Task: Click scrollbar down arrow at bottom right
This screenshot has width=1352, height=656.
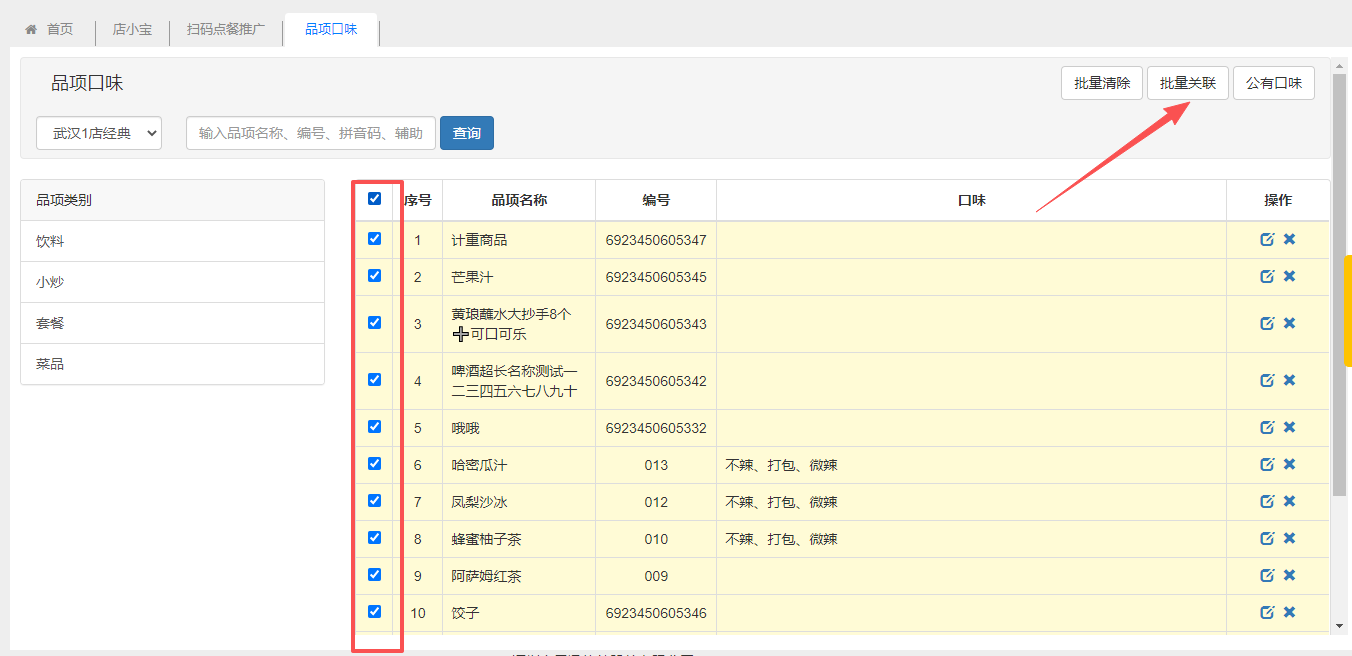Action: [x=1340, y=625]
